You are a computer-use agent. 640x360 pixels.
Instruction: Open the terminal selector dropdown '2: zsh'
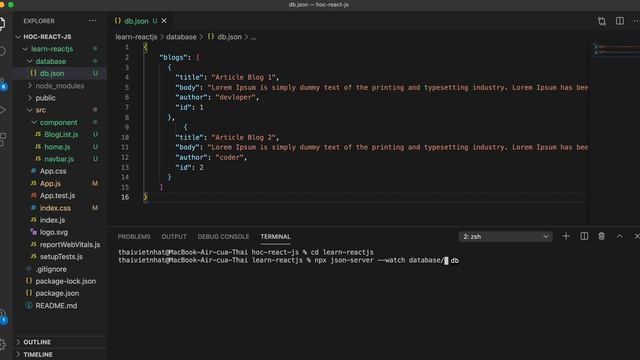point(505,237)
